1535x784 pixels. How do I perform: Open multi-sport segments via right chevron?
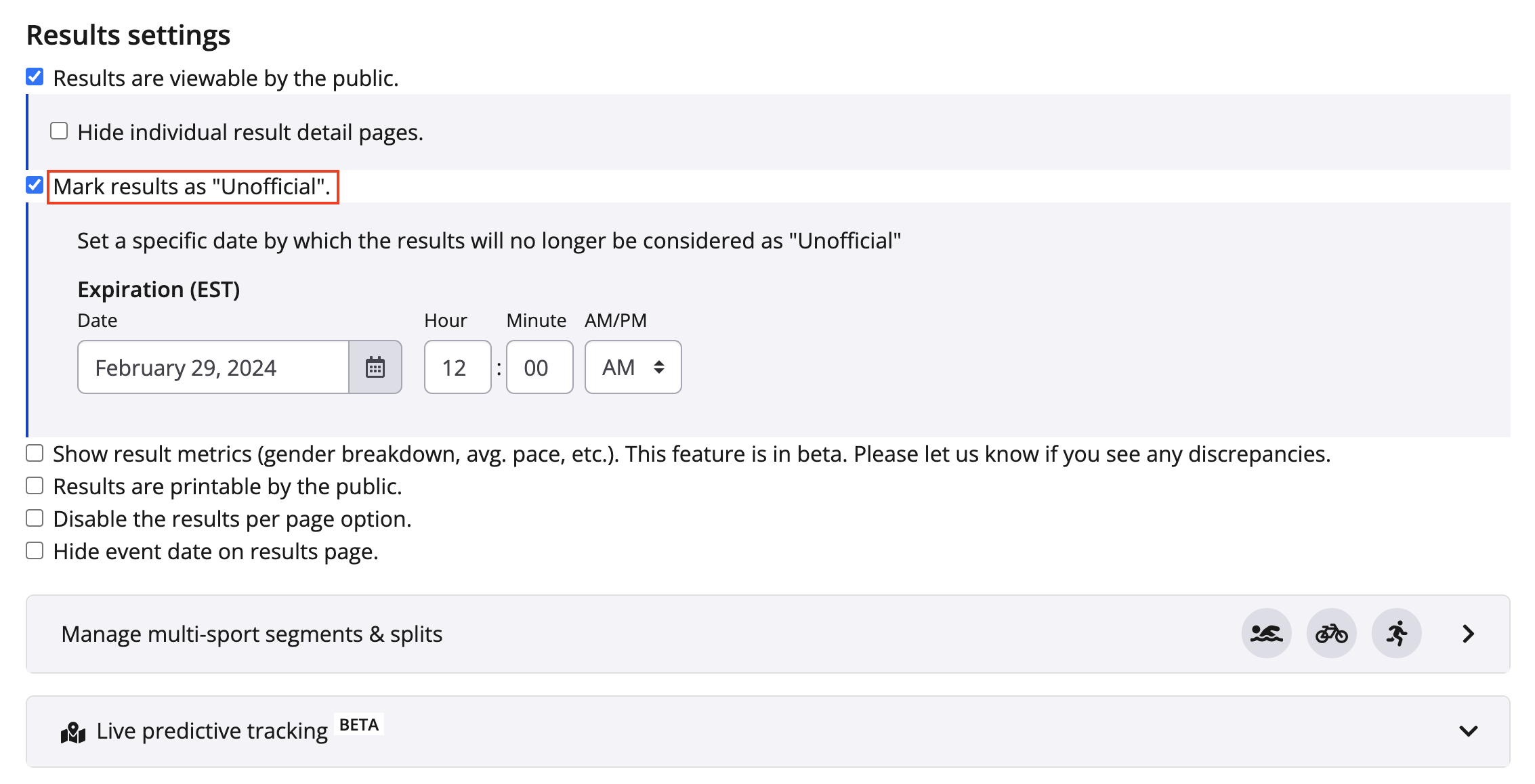1467,634
